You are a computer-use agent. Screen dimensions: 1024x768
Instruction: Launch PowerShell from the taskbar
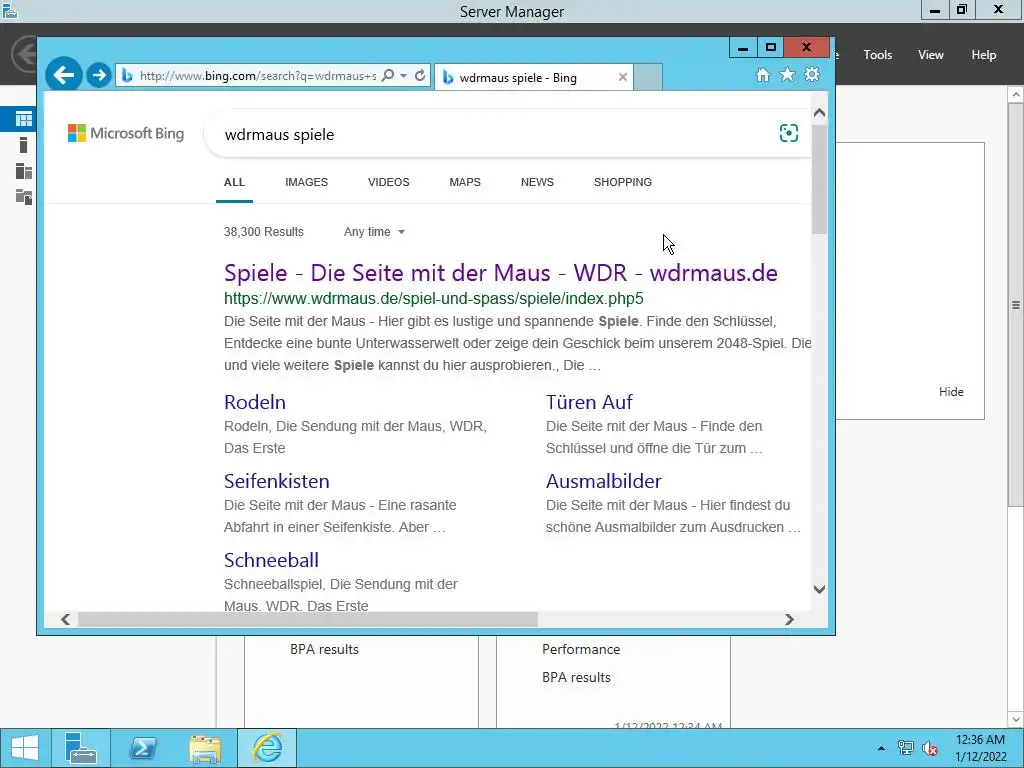[142, 748]
